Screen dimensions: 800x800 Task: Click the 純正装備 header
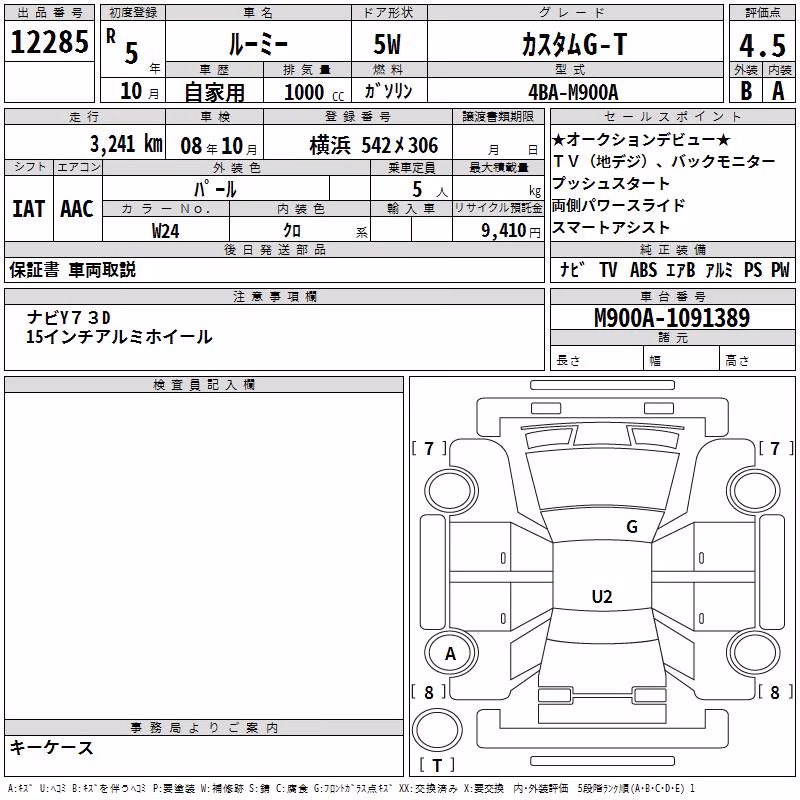(x=672, y=249)
